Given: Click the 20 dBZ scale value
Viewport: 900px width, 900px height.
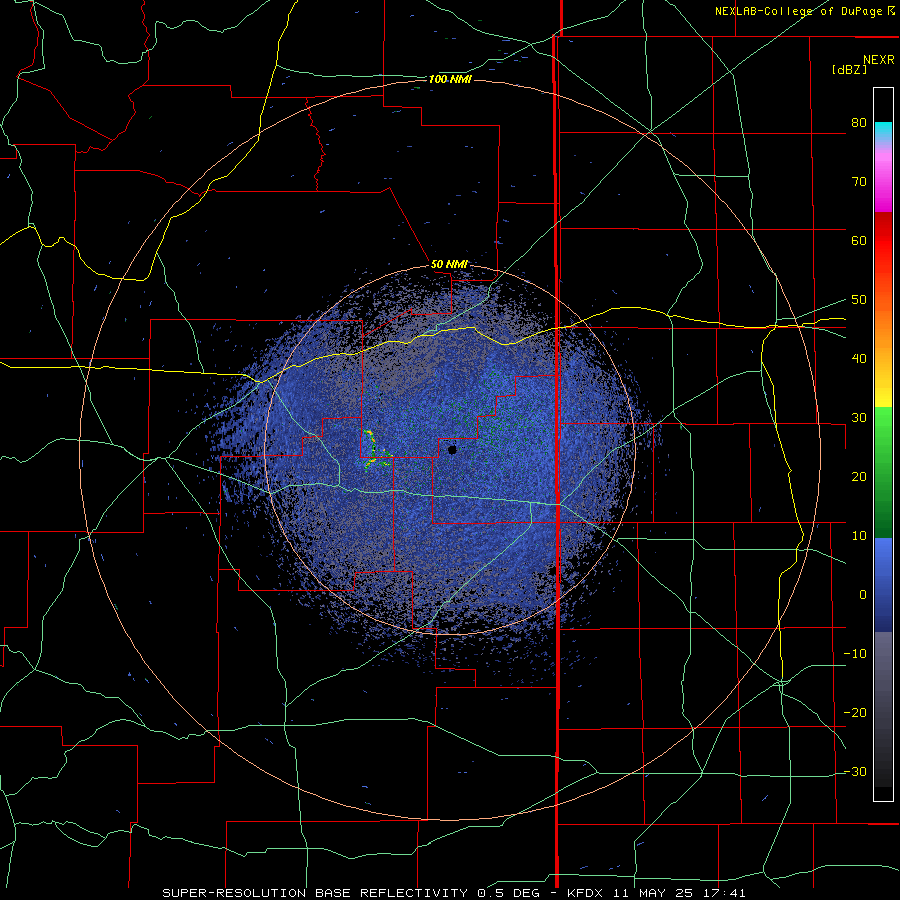Looking at the screenshot, I should (x=859, y=477).
